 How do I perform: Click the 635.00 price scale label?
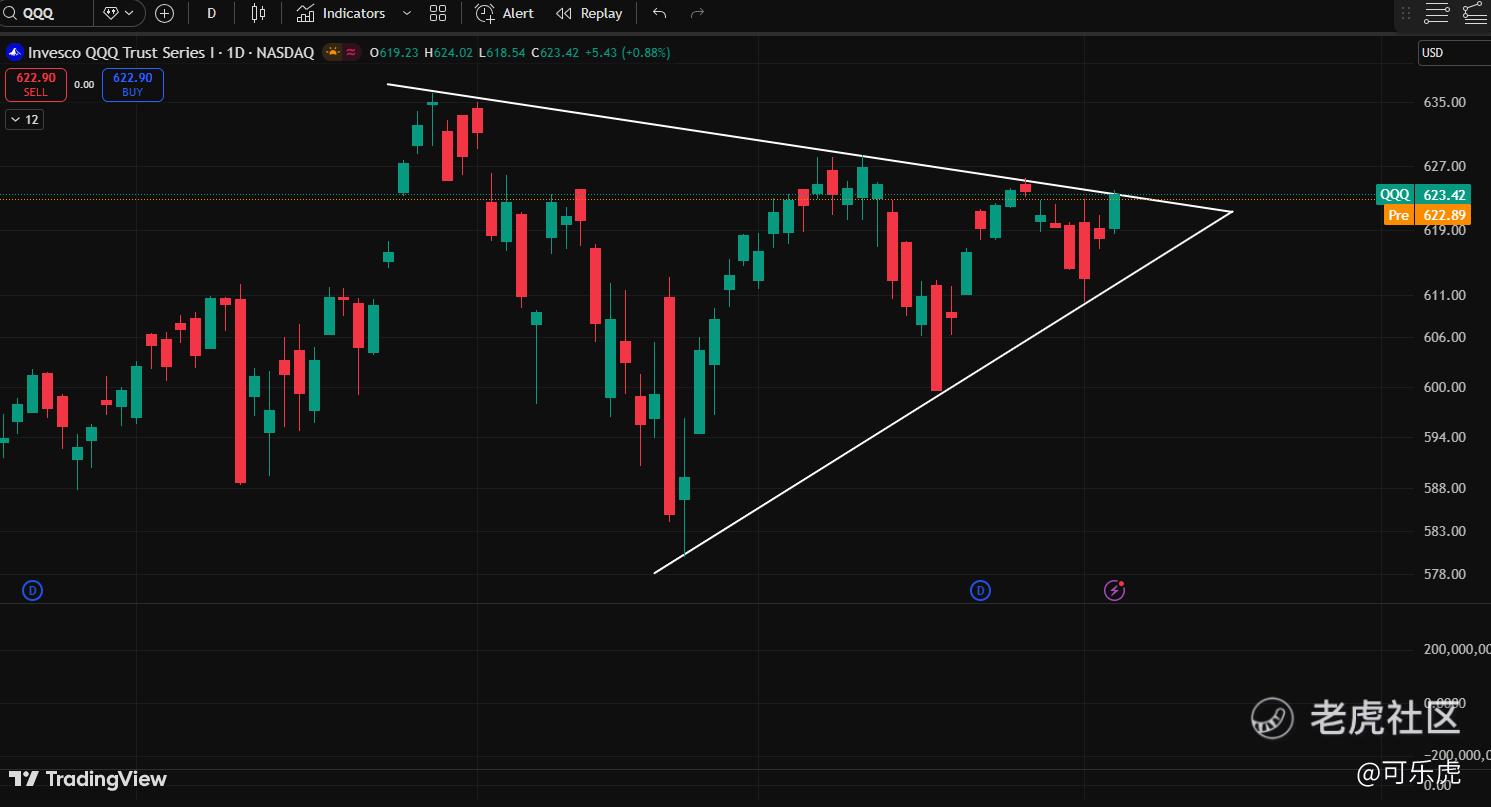1444,102
